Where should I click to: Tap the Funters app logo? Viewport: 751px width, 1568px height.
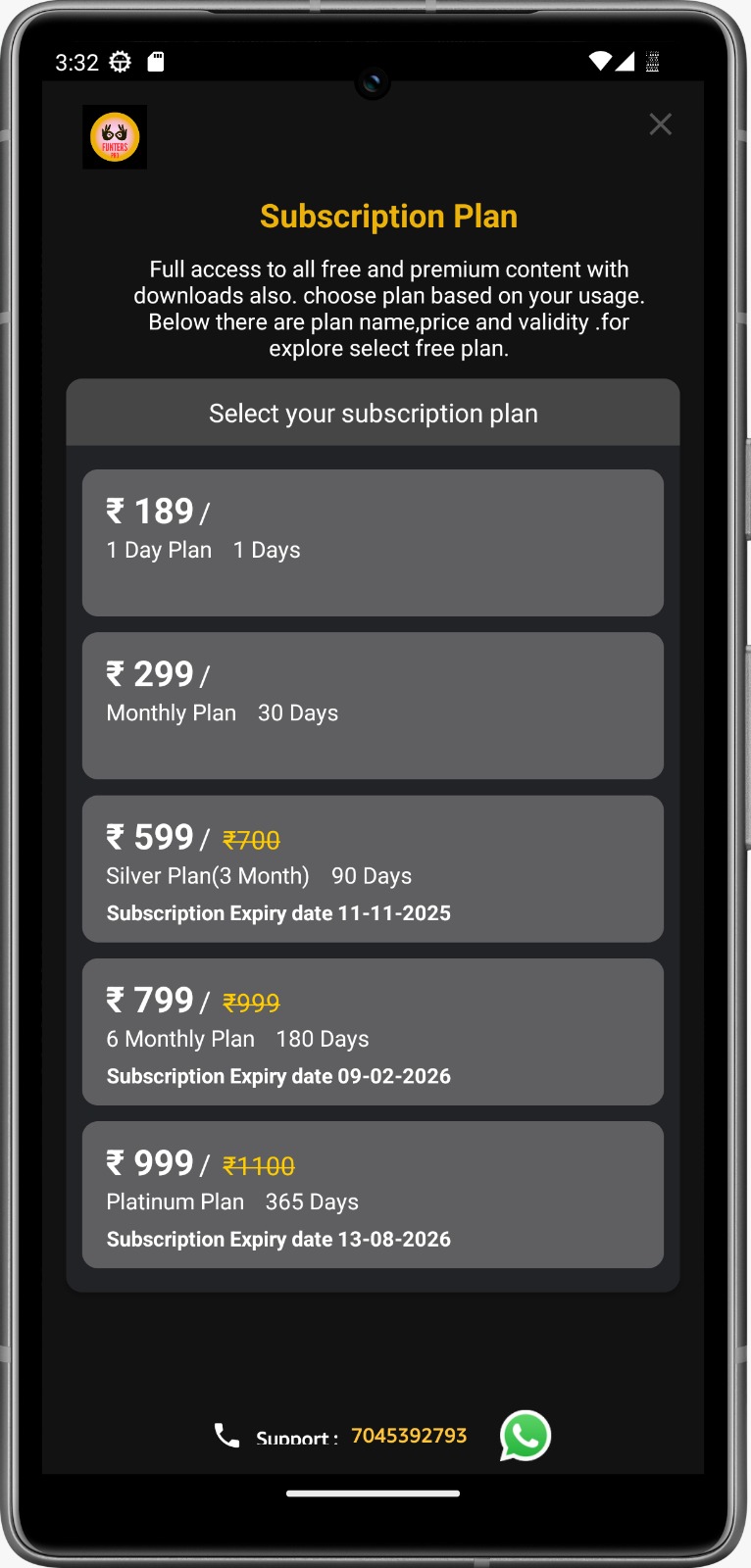pyautogui.click(x=115, y=137)
